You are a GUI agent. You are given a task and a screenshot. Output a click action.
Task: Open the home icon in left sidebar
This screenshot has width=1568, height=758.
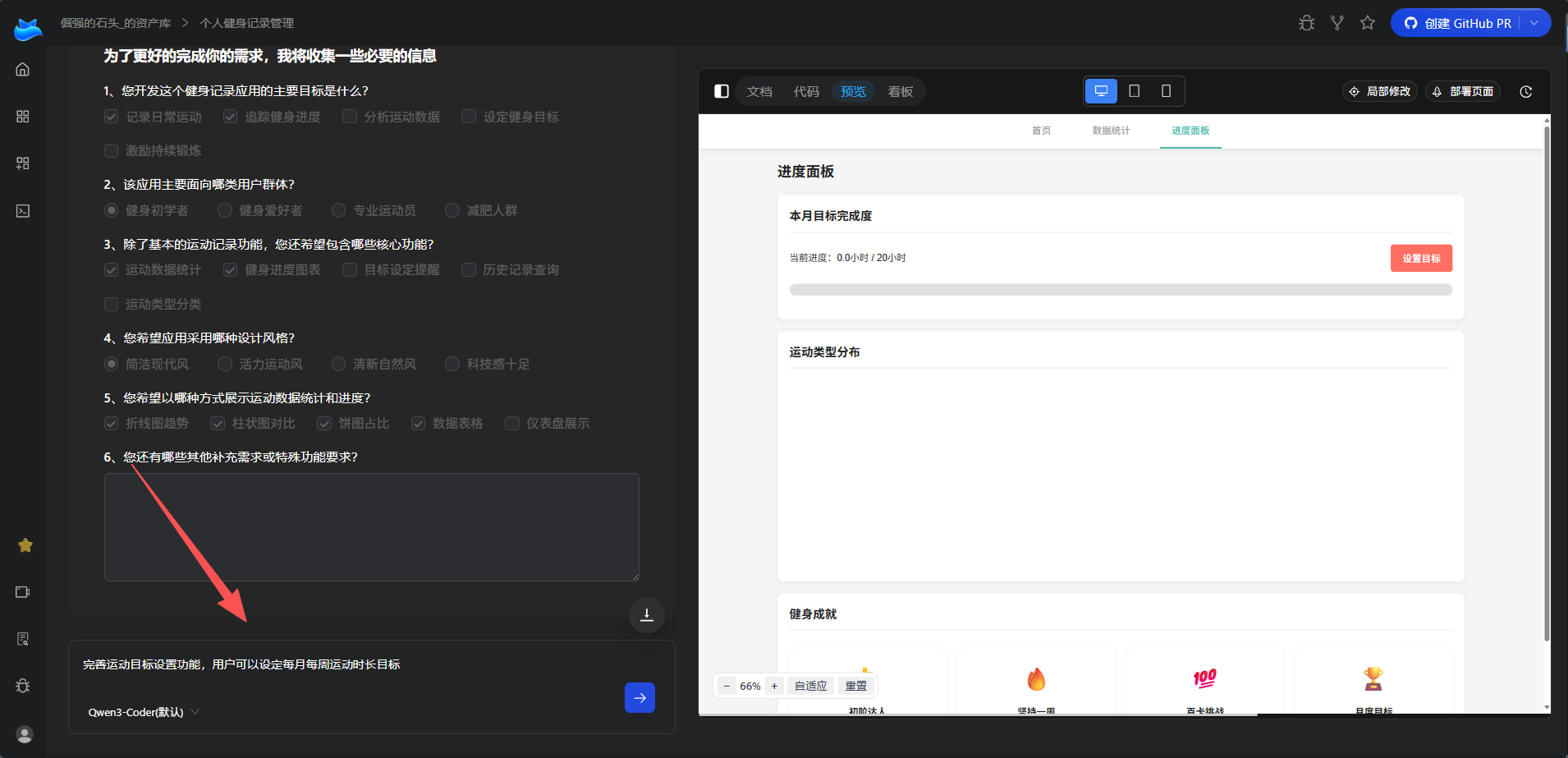(23, 70)
